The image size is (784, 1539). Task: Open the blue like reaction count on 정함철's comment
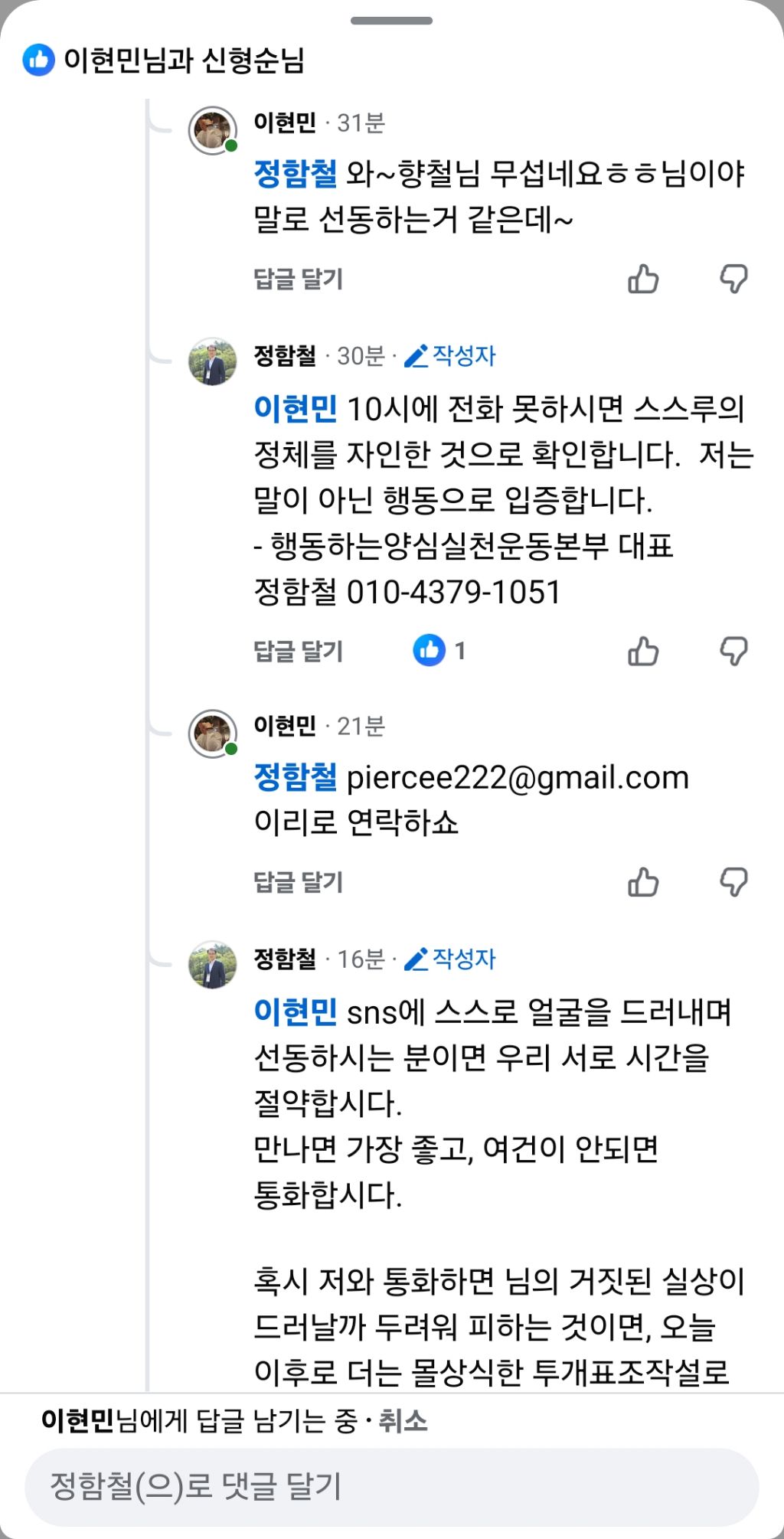tap(439, 651)
